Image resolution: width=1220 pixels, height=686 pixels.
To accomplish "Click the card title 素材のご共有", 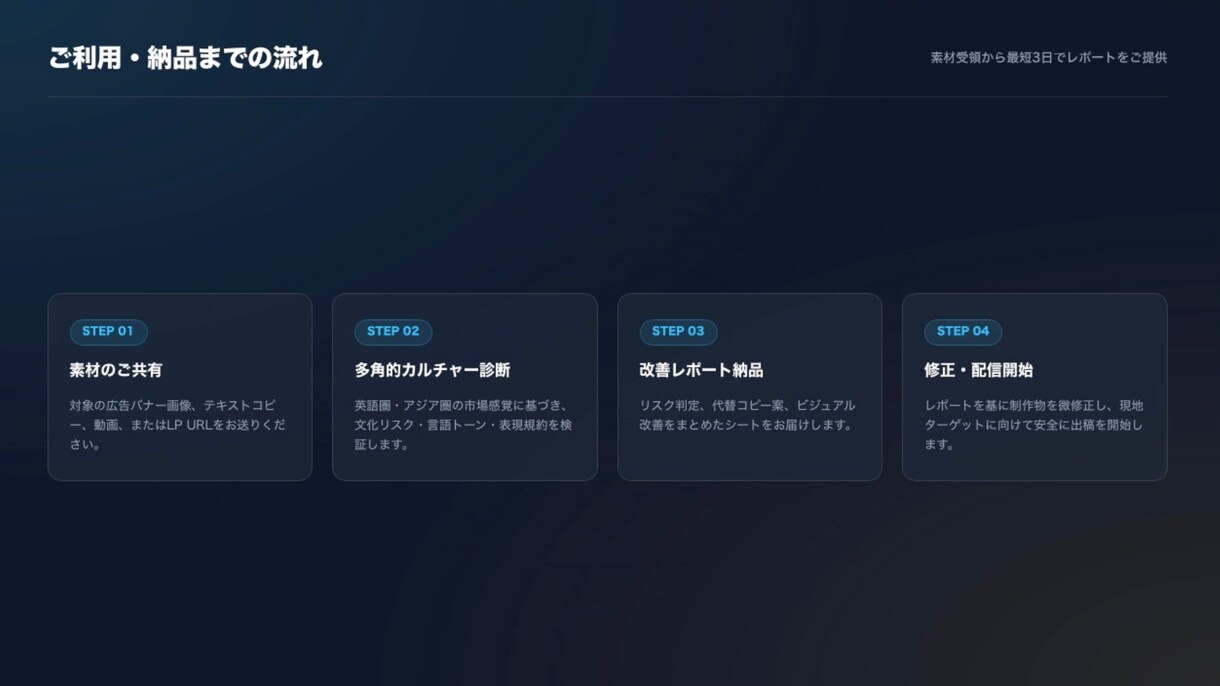I will pyautogui.click(x=116, y=370).
